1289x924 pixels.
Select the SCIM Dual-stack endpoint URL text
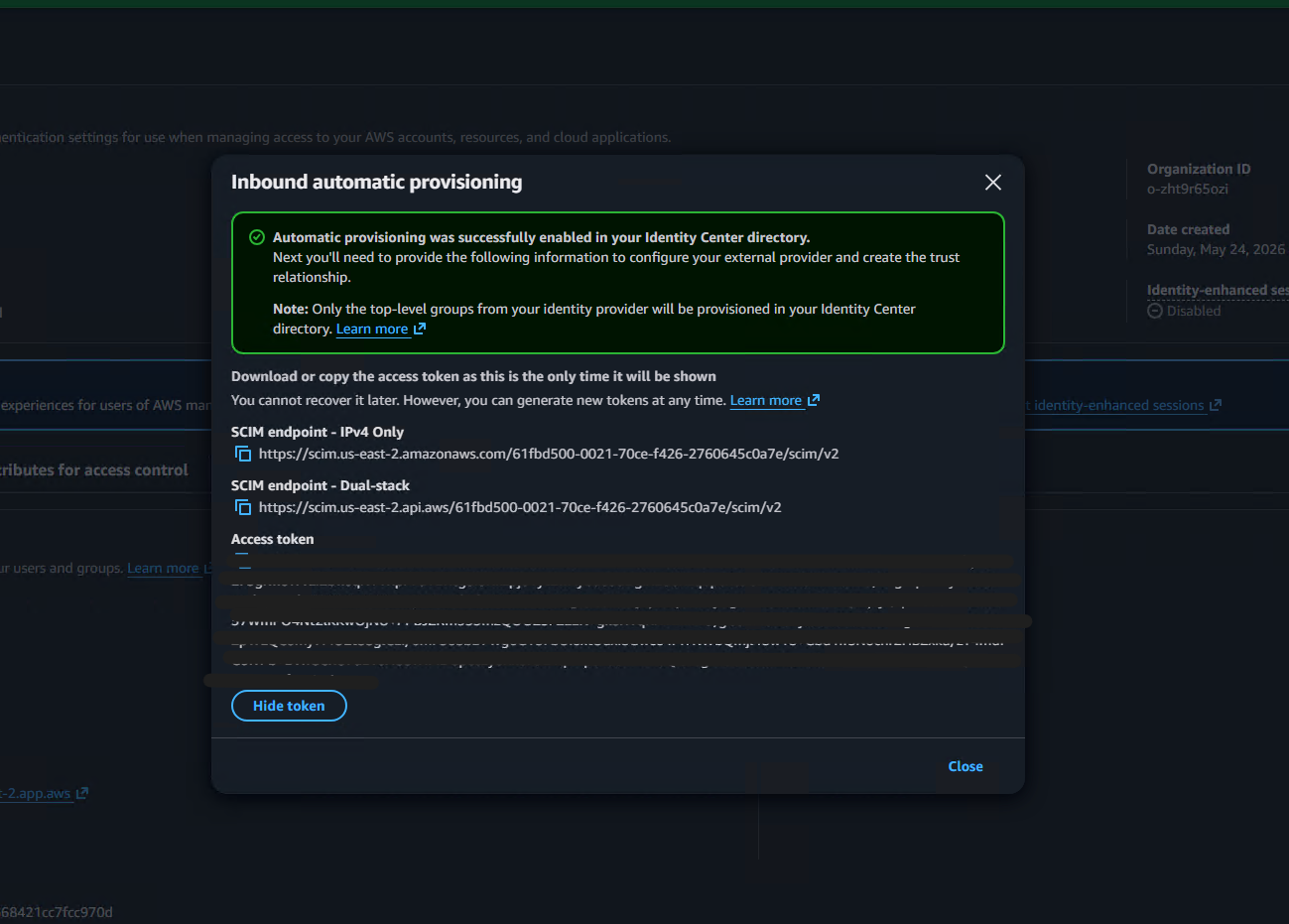(520, 507)
